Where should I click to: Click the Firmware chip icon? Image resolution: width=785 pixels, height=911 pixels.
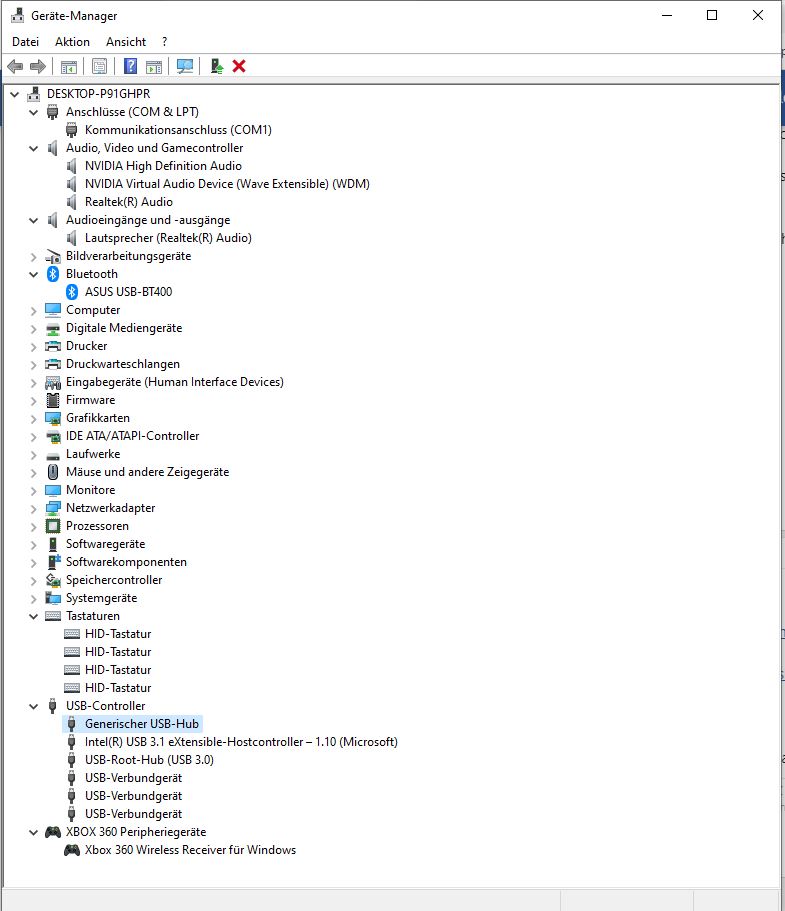(x=53, y=400)
